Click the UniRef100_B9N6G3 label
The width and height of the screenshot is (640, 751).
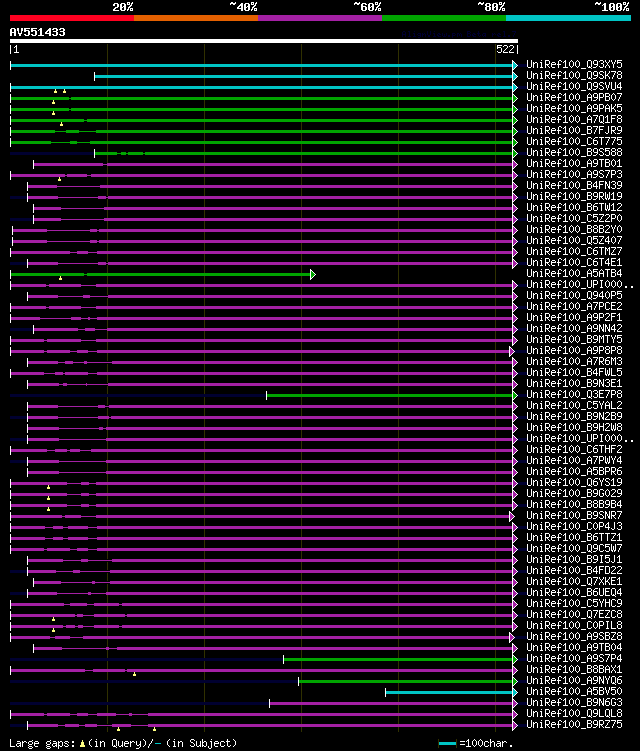coord(574,703)
